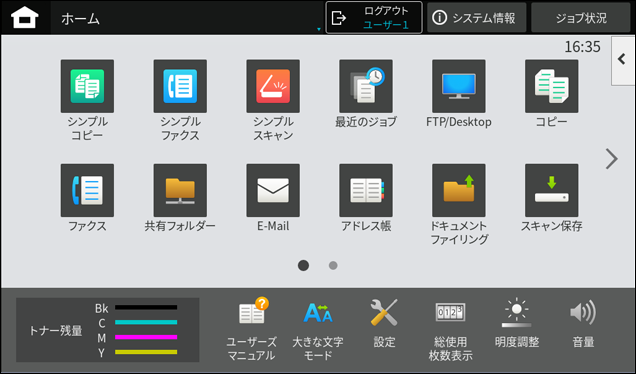Click the C cyan toner bar
The height and width of the screenshot is (374, 636).
coord(146,322)
